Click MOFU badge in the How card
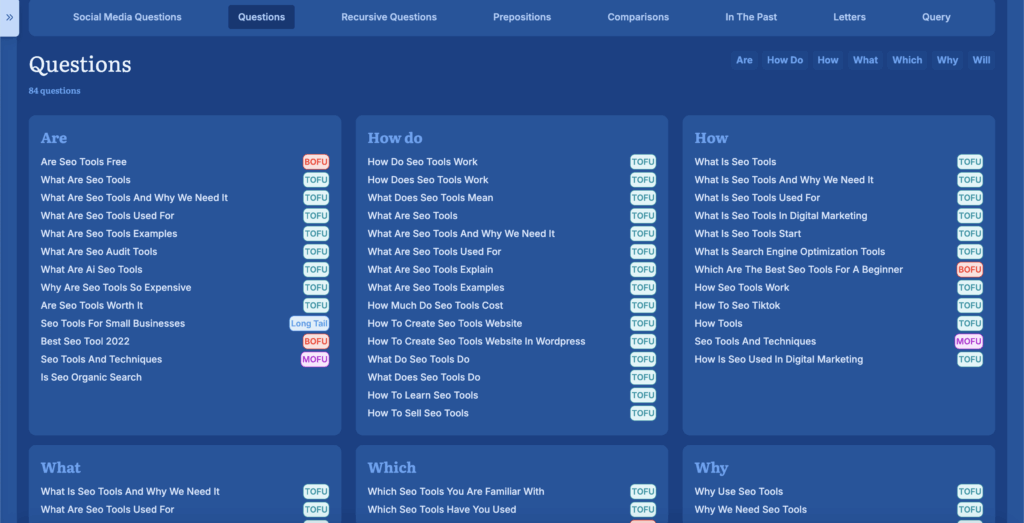The height and width of the screenshot is (523, 1024). (969, 342)
